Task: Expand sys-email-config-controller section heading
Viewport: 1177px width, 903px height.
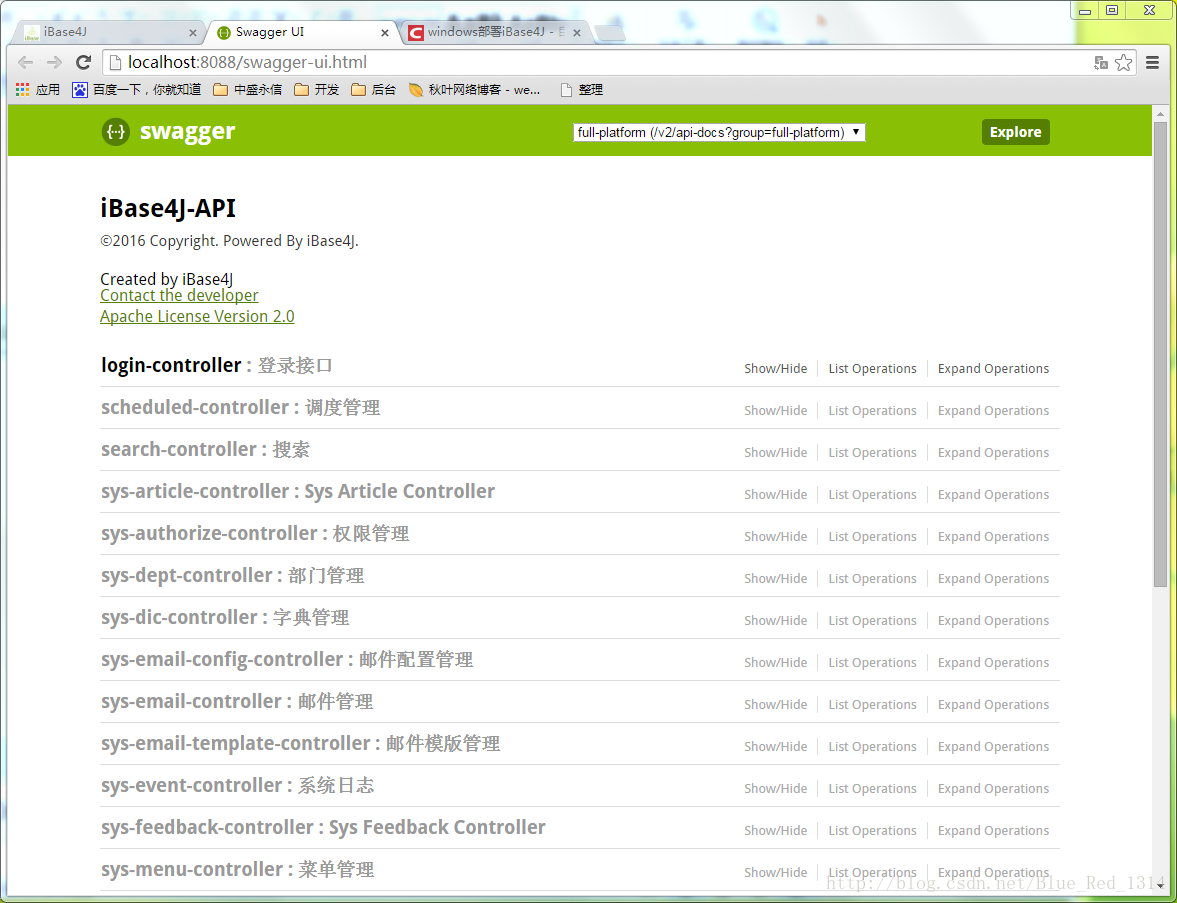Action: (222, 660)
